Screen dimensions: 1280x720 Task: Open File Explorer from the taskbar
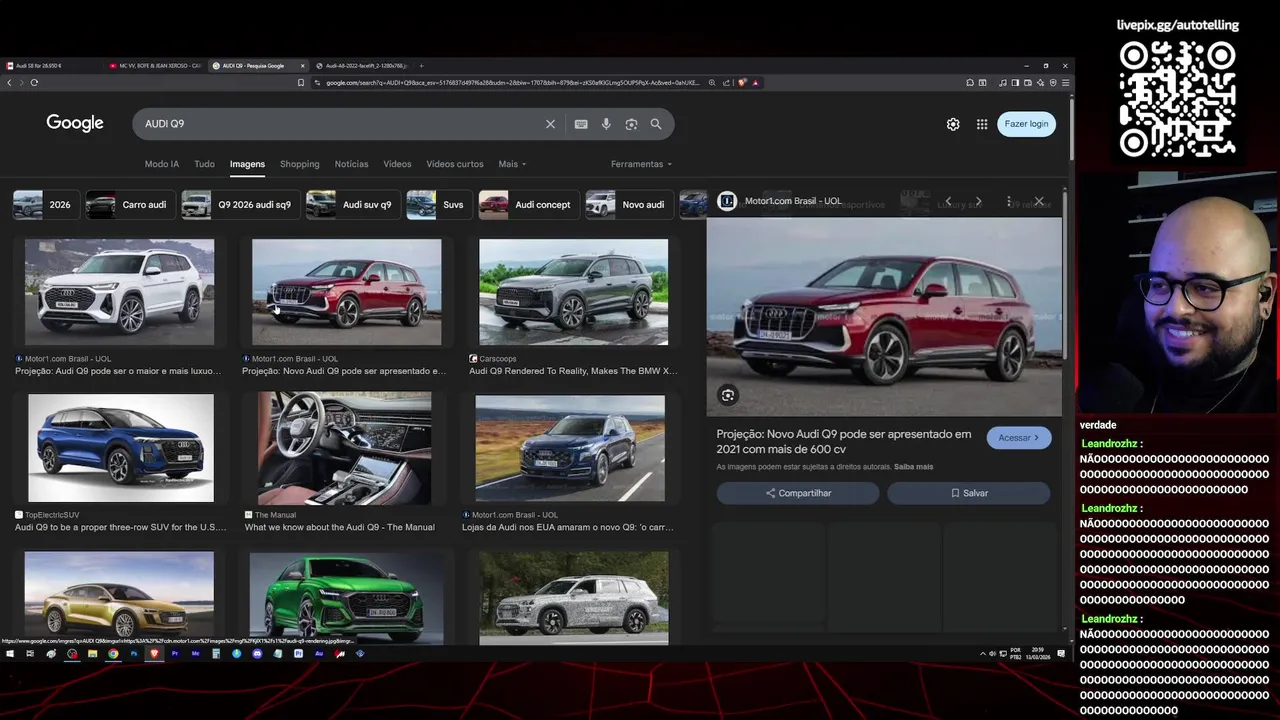pos(92,654)
